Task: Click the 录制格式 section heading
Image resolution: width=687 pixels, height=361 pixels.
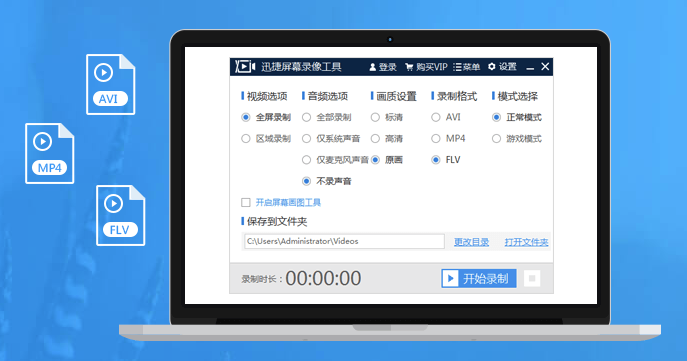Action: (457, 96)
